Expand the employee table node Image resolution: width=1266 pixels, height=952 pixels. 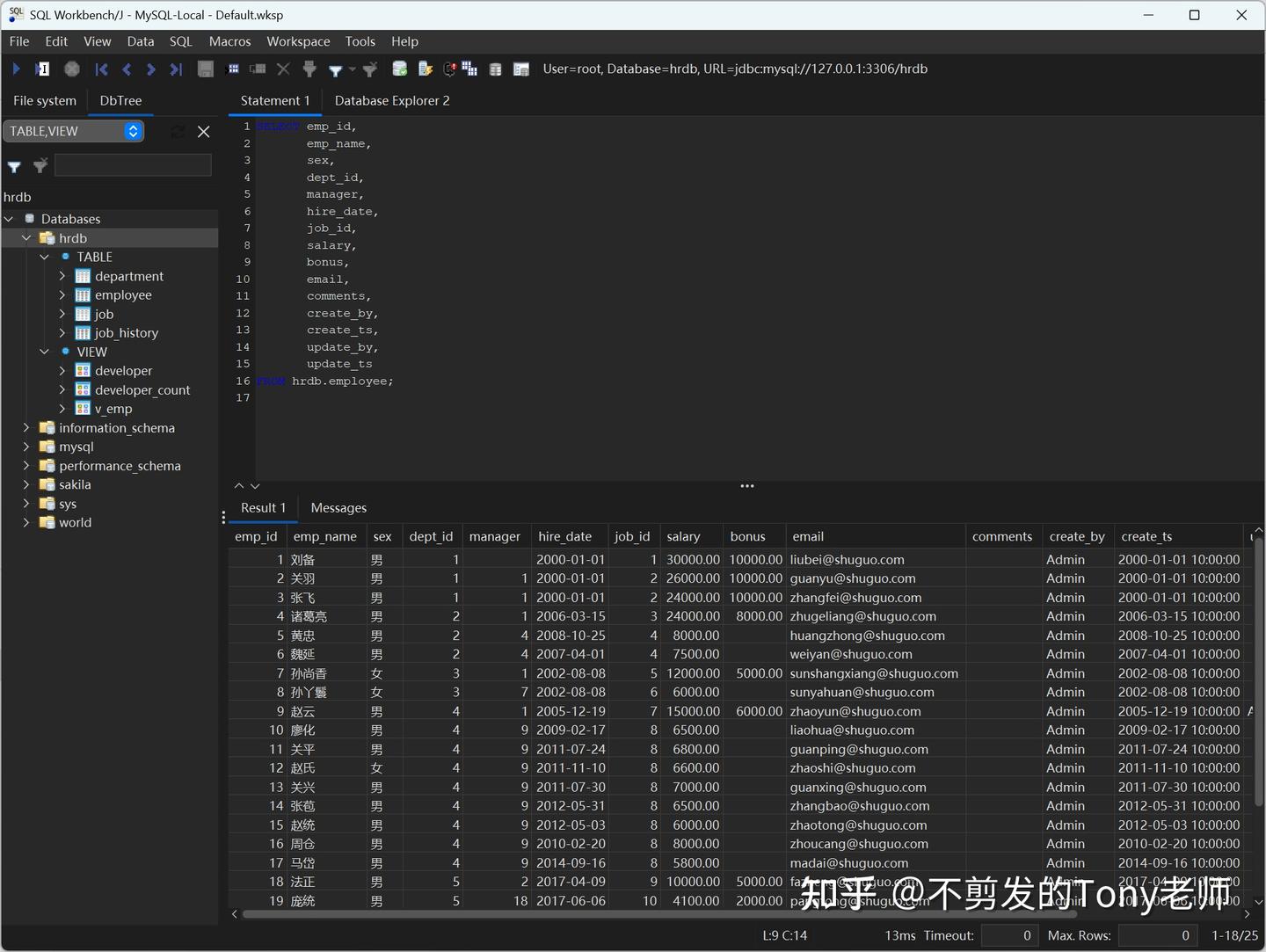pyautogui.click(x=62, y=294)
